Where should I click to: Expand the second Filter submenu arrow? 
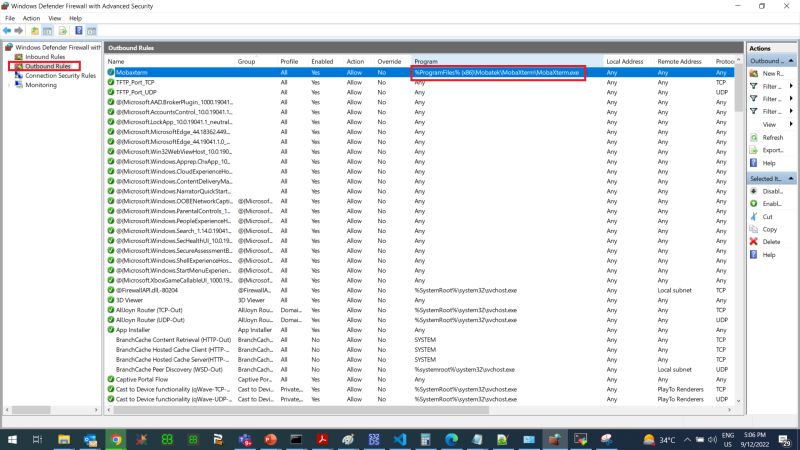[791, 98]
